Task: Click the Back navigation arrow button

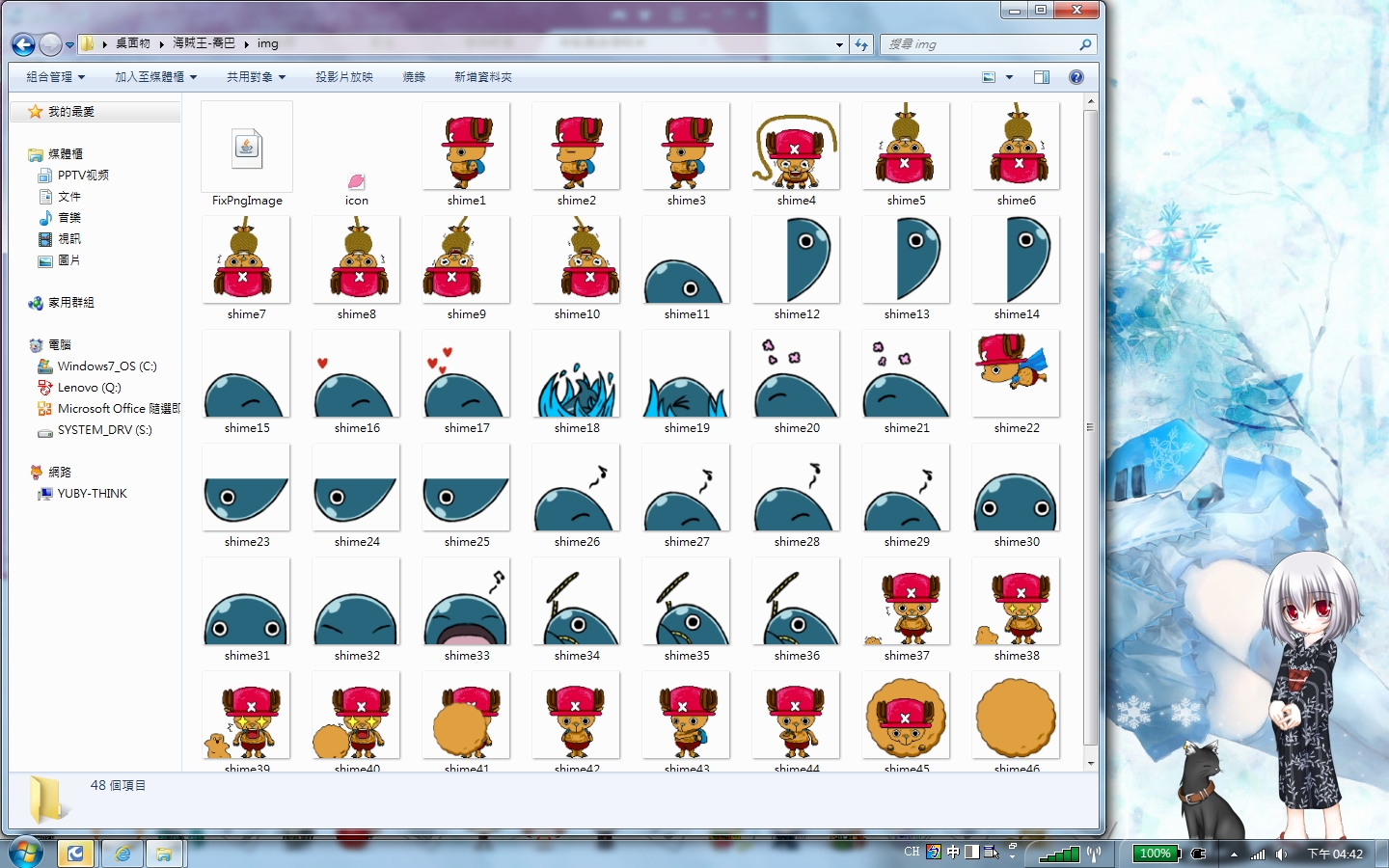Action: click(24, 44)
